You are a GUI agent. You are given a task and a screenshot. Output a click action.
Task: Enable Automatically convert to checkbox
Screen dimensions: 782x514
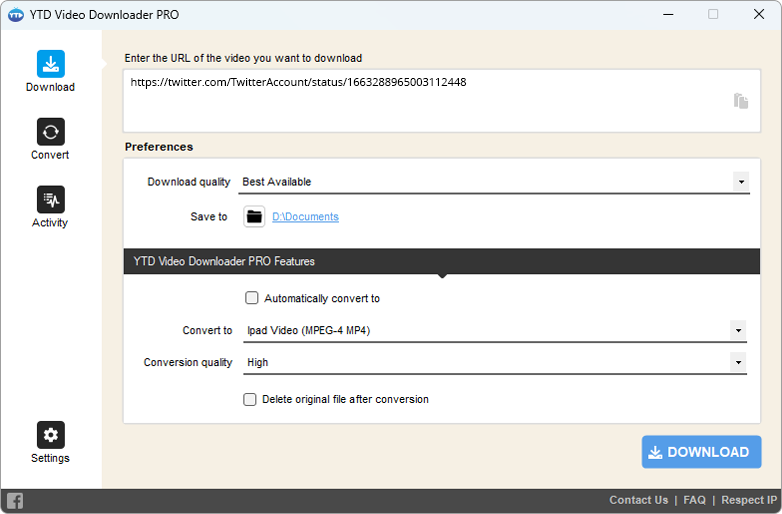click(x=252, y=298)
